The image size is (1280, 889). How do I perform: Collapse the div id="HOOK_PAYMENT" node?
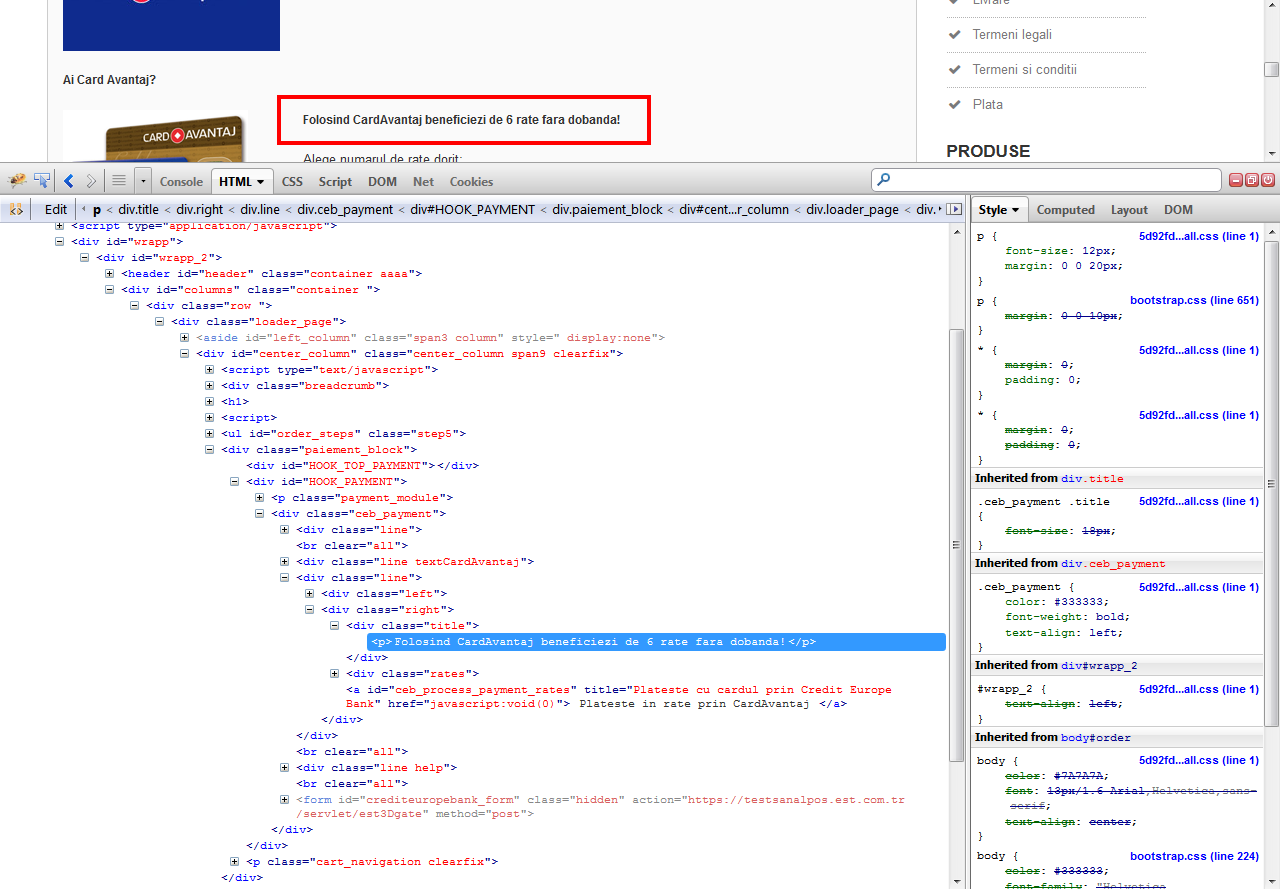tap(235, 481)
